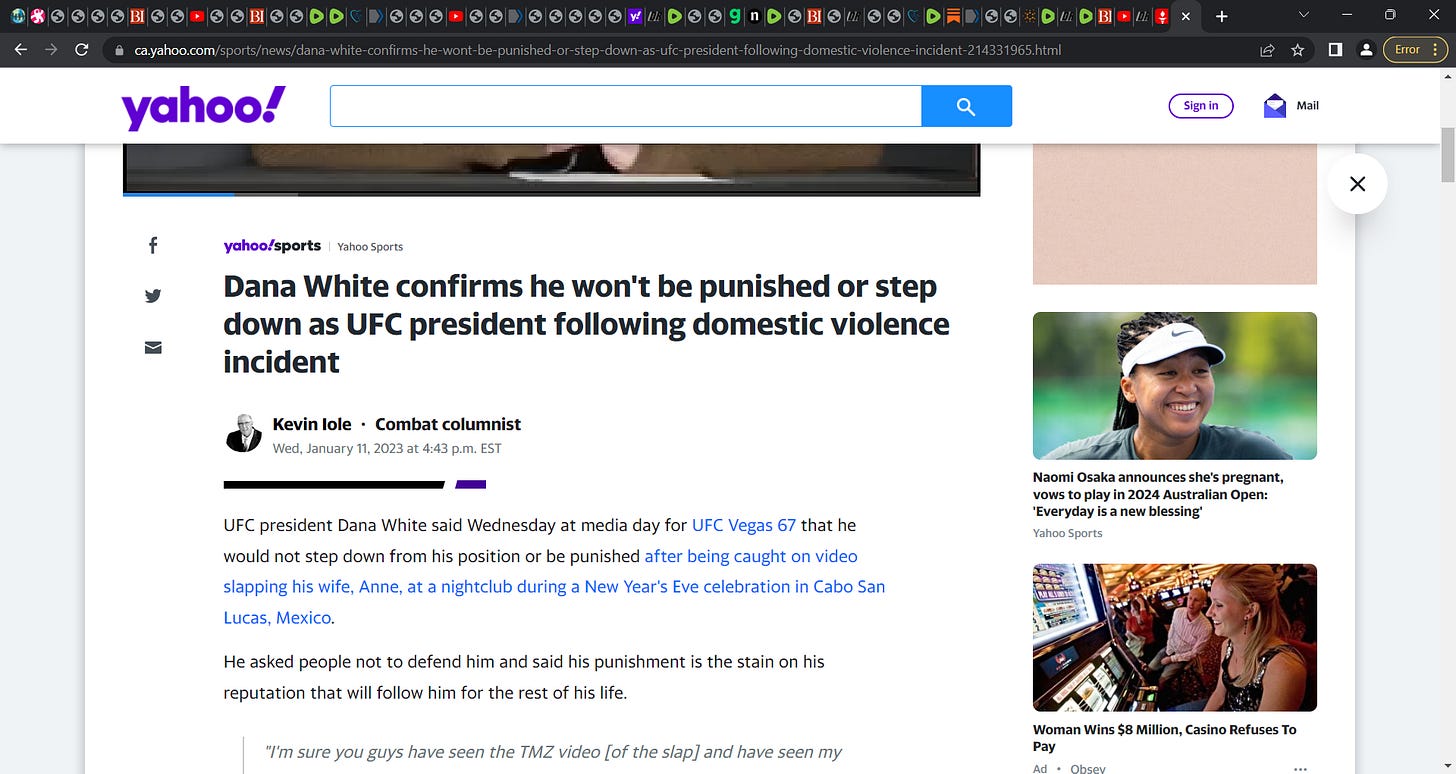Share article via Twitter bird icon

coord(153,296)
